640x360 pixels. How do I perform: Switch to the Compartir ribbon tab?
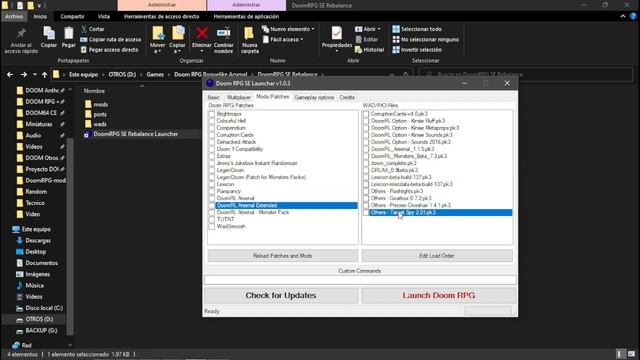(72, 16)
